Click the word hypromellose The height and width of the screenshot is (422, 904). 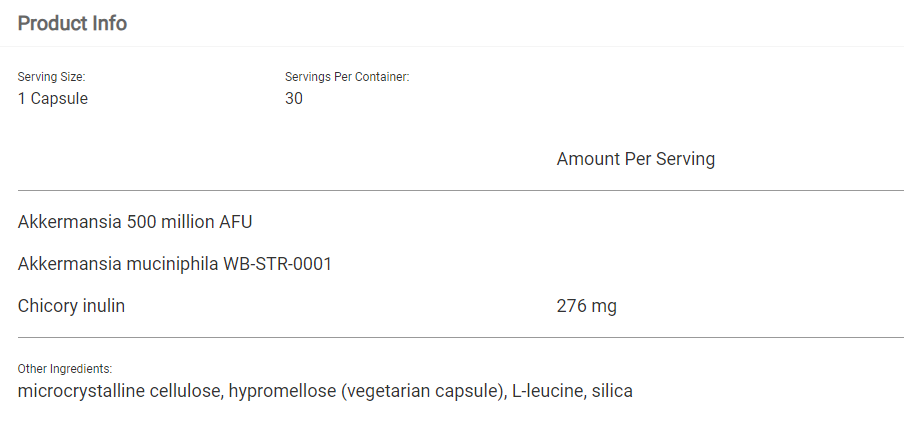pos(282,391)
